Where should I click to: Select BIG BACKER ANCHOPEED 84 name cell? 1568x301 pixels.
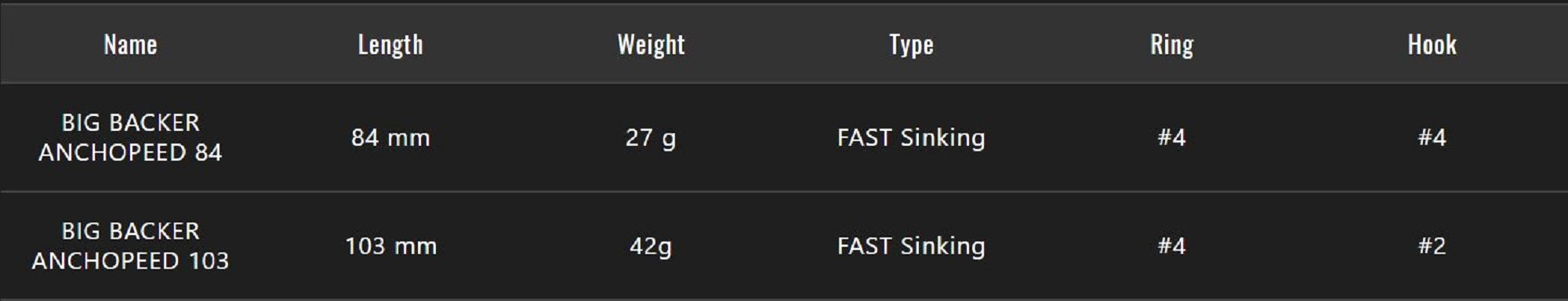click(130, 137)
